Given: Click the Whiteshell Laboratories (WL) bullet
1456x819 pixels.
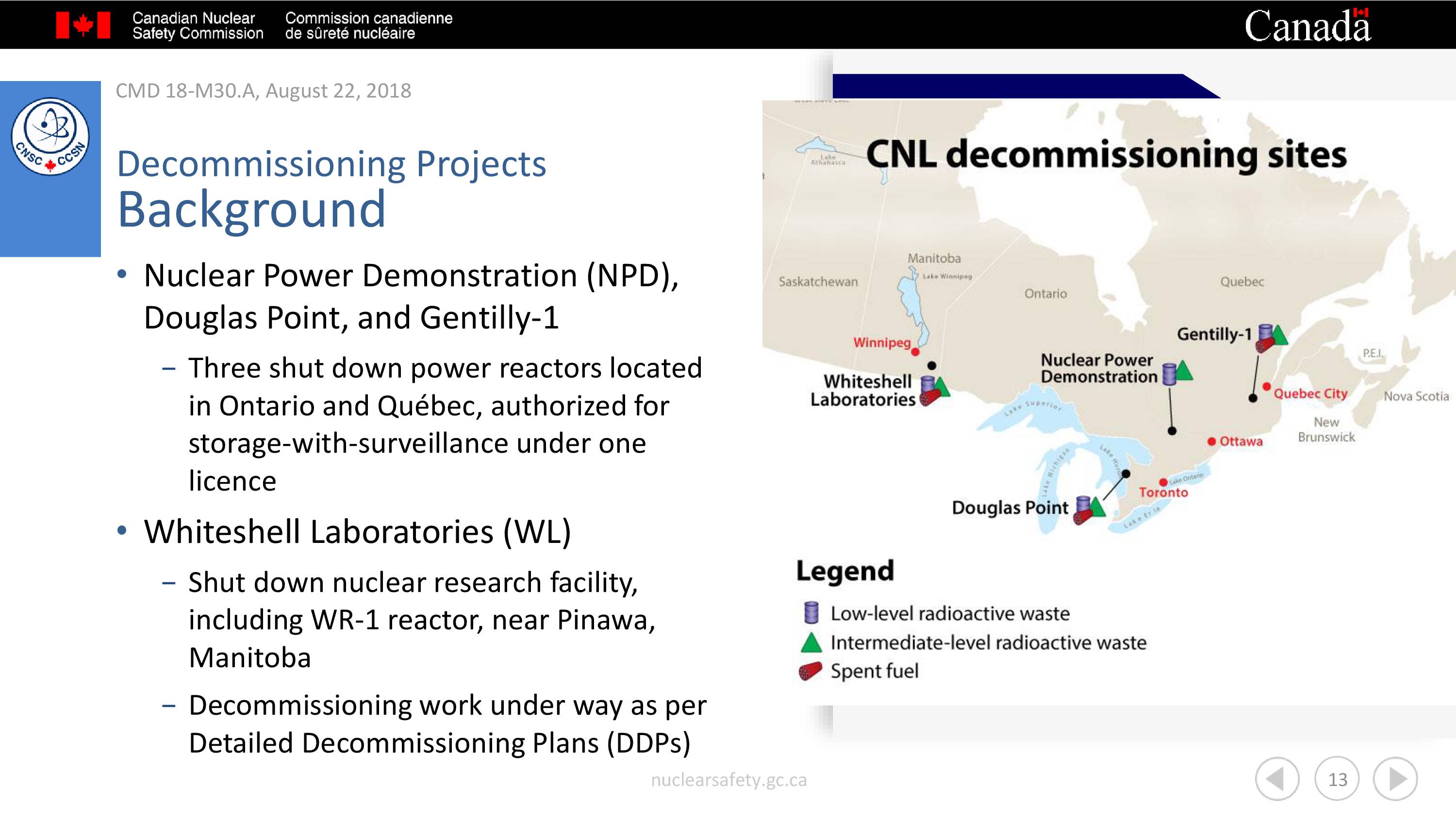Looking at the screenshot, I should coord(357,531).
